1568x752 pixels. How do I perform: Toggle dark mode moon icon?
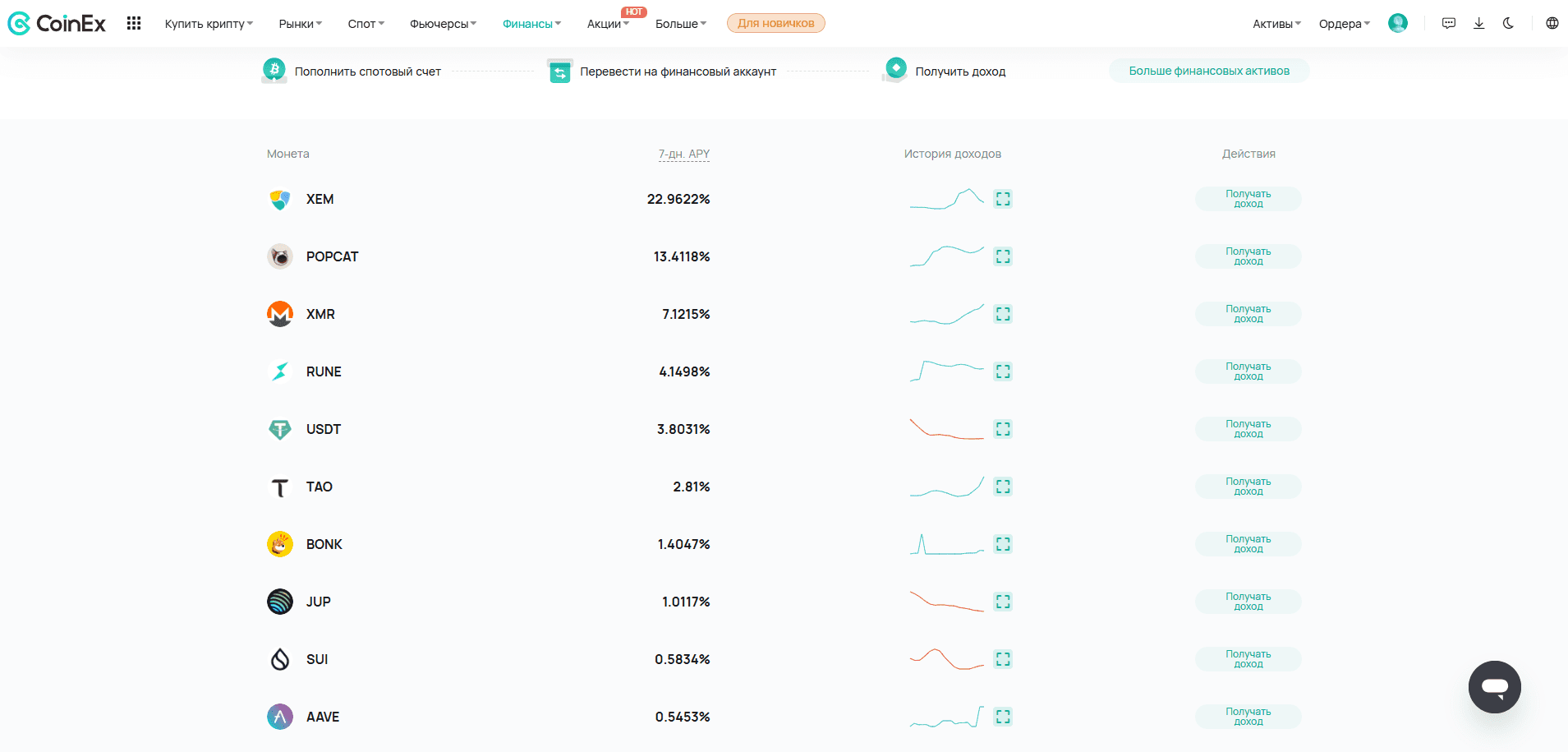click(x=1508, y=23)
